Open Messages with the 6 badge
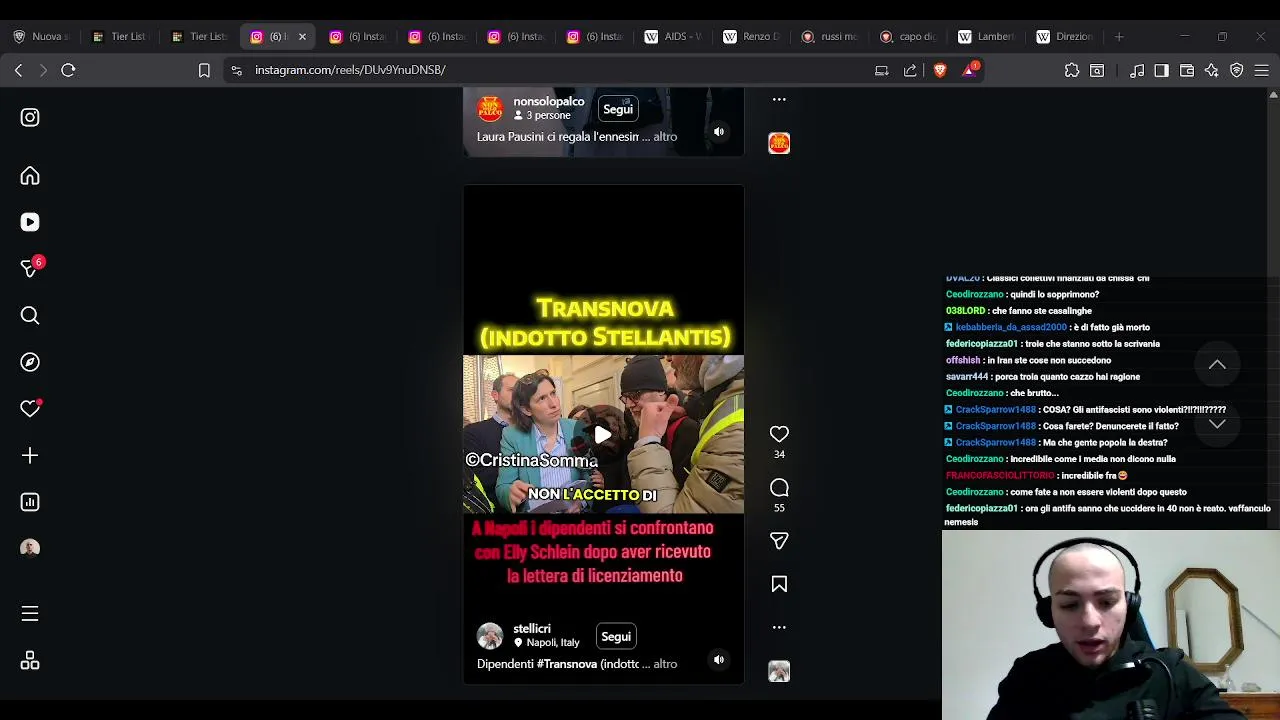 [30, 268]
